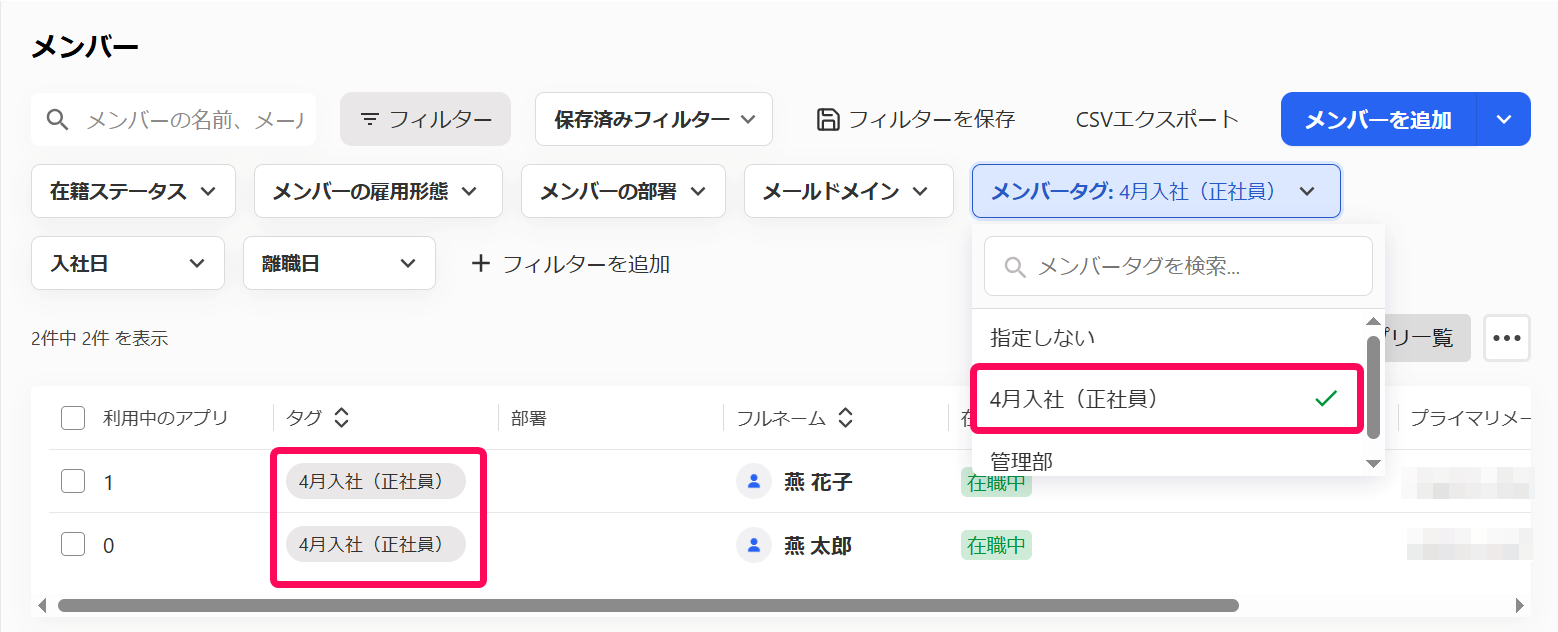Select 4月入社（正社員） option in tag list

(x=1168, y=399)
